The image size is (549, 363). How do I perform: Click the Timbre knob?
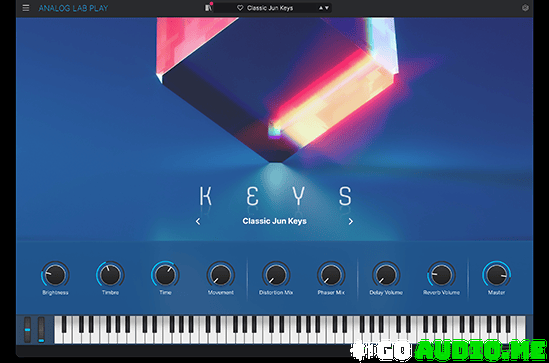110,275
